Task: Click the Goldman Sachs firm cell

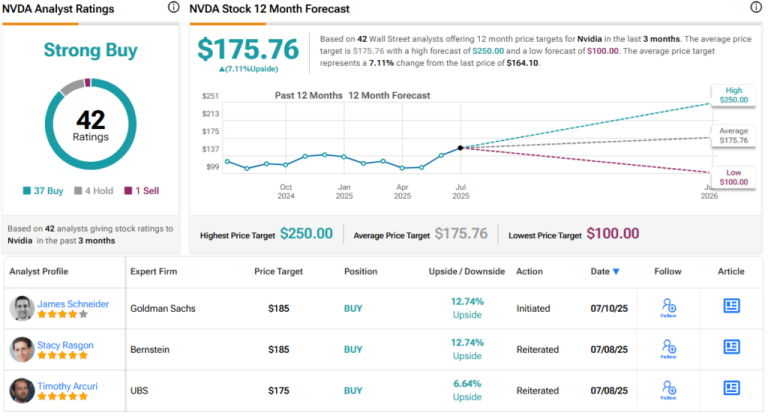Action: coord(163,309)
